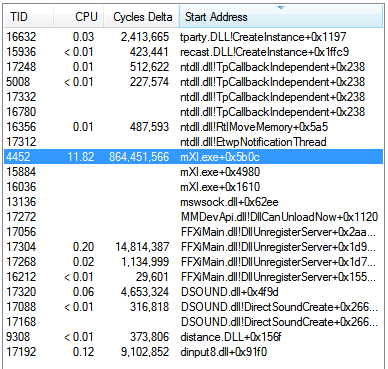
Task: Click CPU value 0.20
Action: 83,247
